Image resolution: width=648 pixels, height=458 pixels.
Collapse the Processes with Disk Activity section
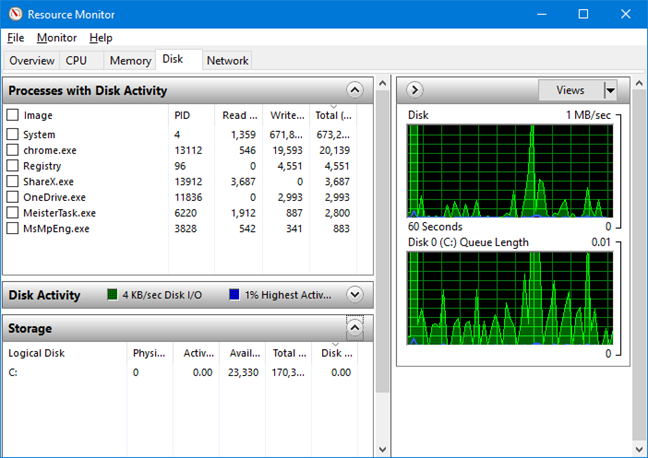coord(355,90)
